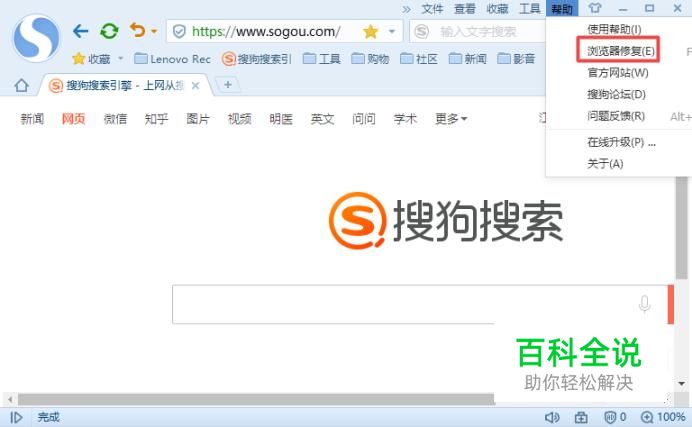Click the 收藏 star favorites button
This screenshot has height=427, width=692.
pyautogui.click(x=91, y=59)
